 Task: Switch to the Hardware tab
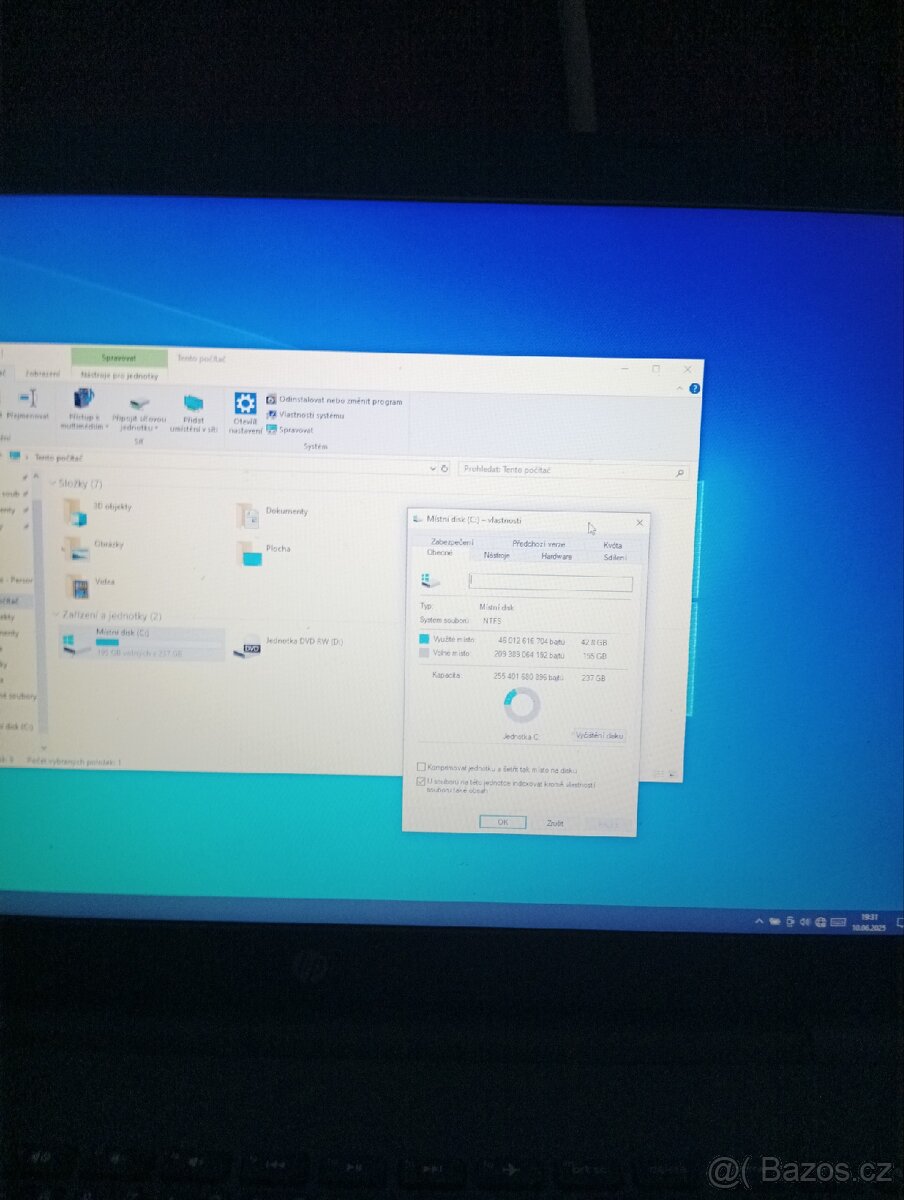(557, 556)
